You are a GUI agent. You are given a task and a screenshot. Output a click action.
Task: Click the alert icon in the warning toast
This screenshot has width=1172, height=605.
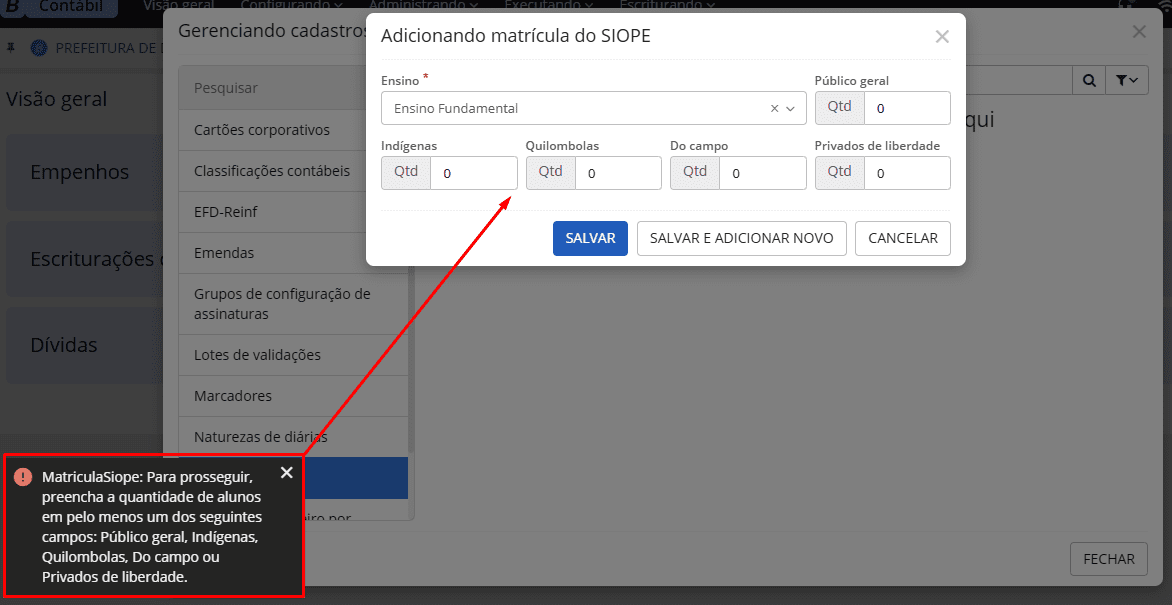[23, 477]
